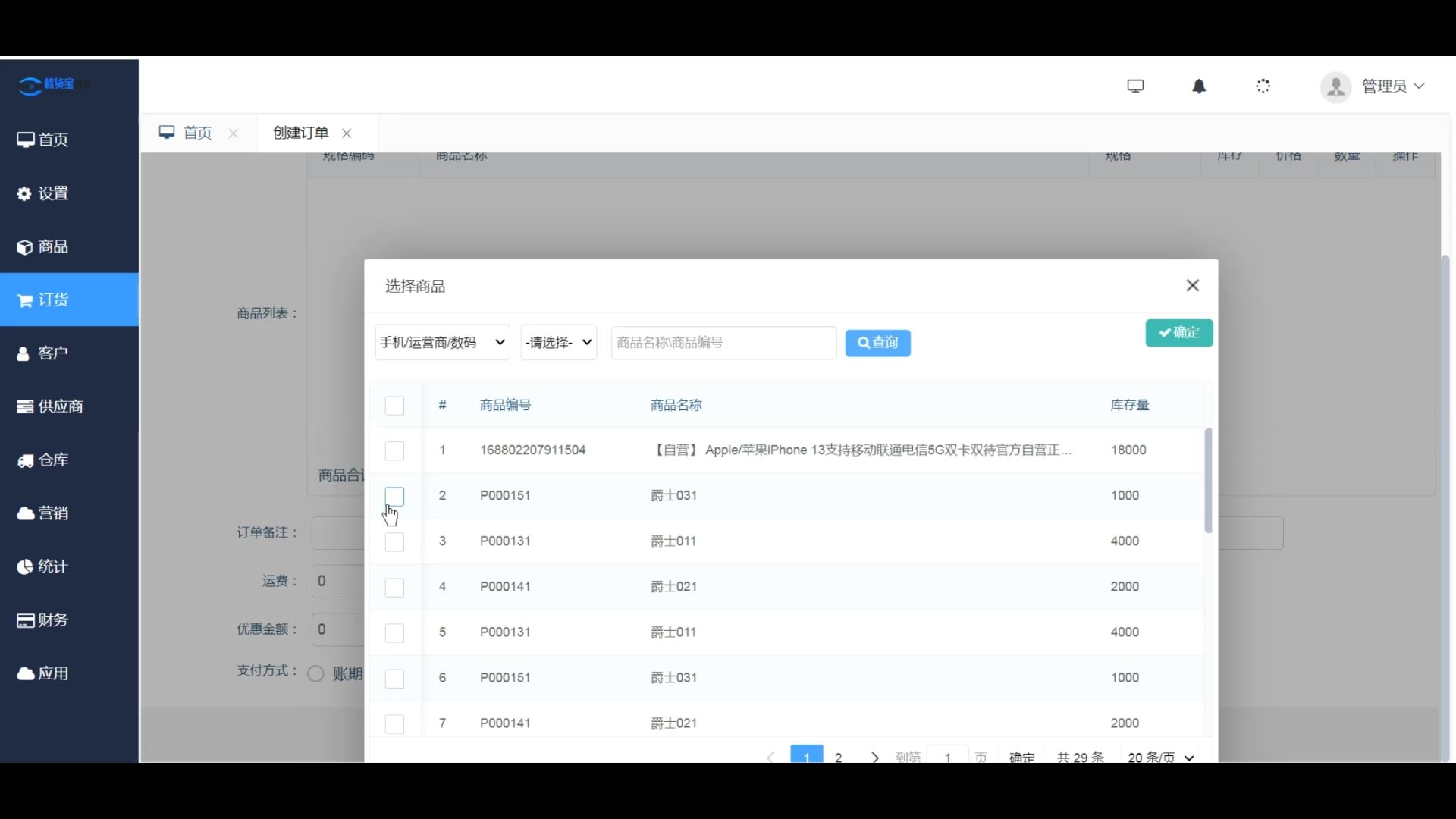
Task: Click the monitor icon in top header
Action: point(1135,86)
